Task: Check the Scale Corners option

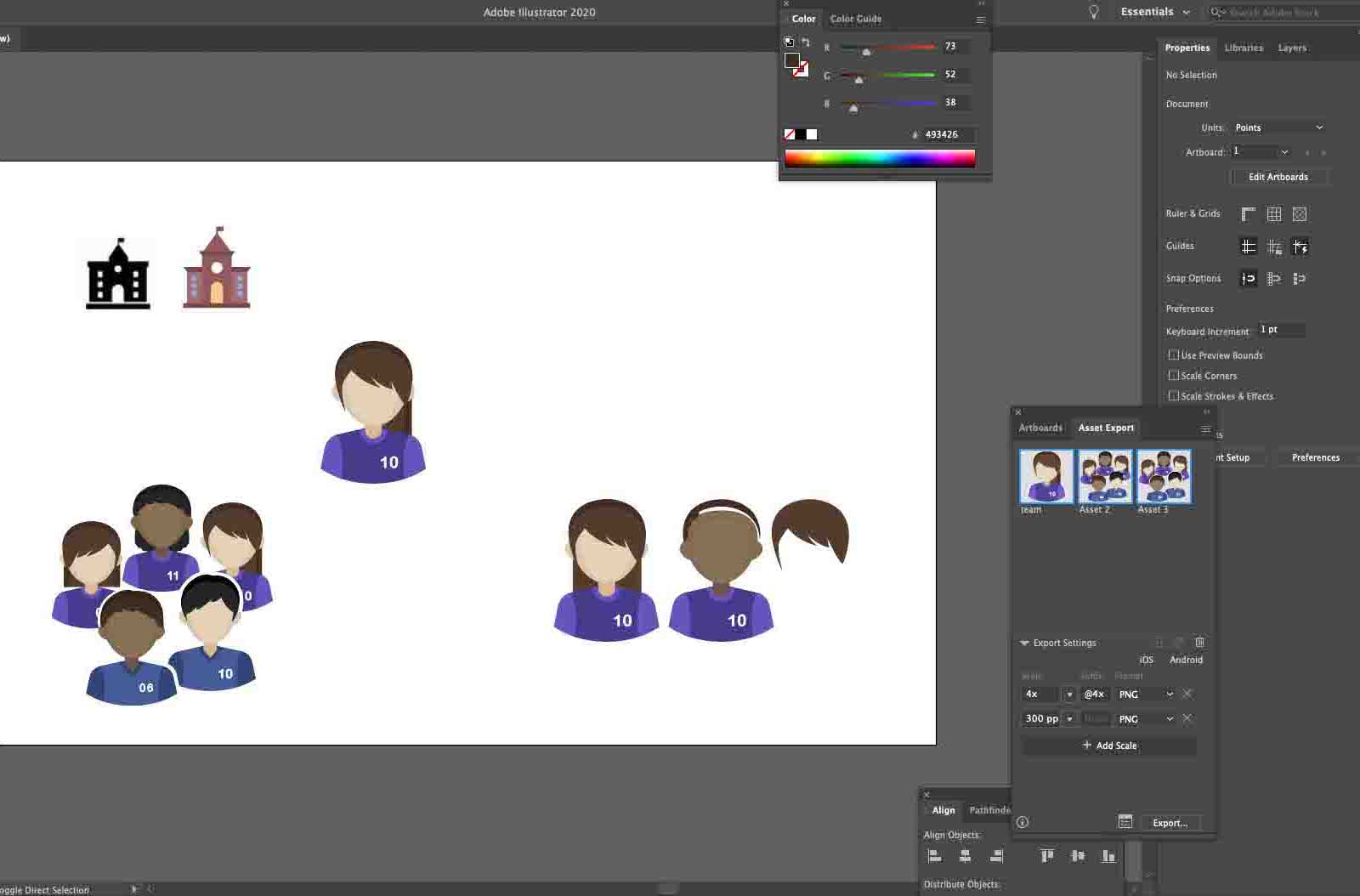Action: click(x=1173, y=376)
